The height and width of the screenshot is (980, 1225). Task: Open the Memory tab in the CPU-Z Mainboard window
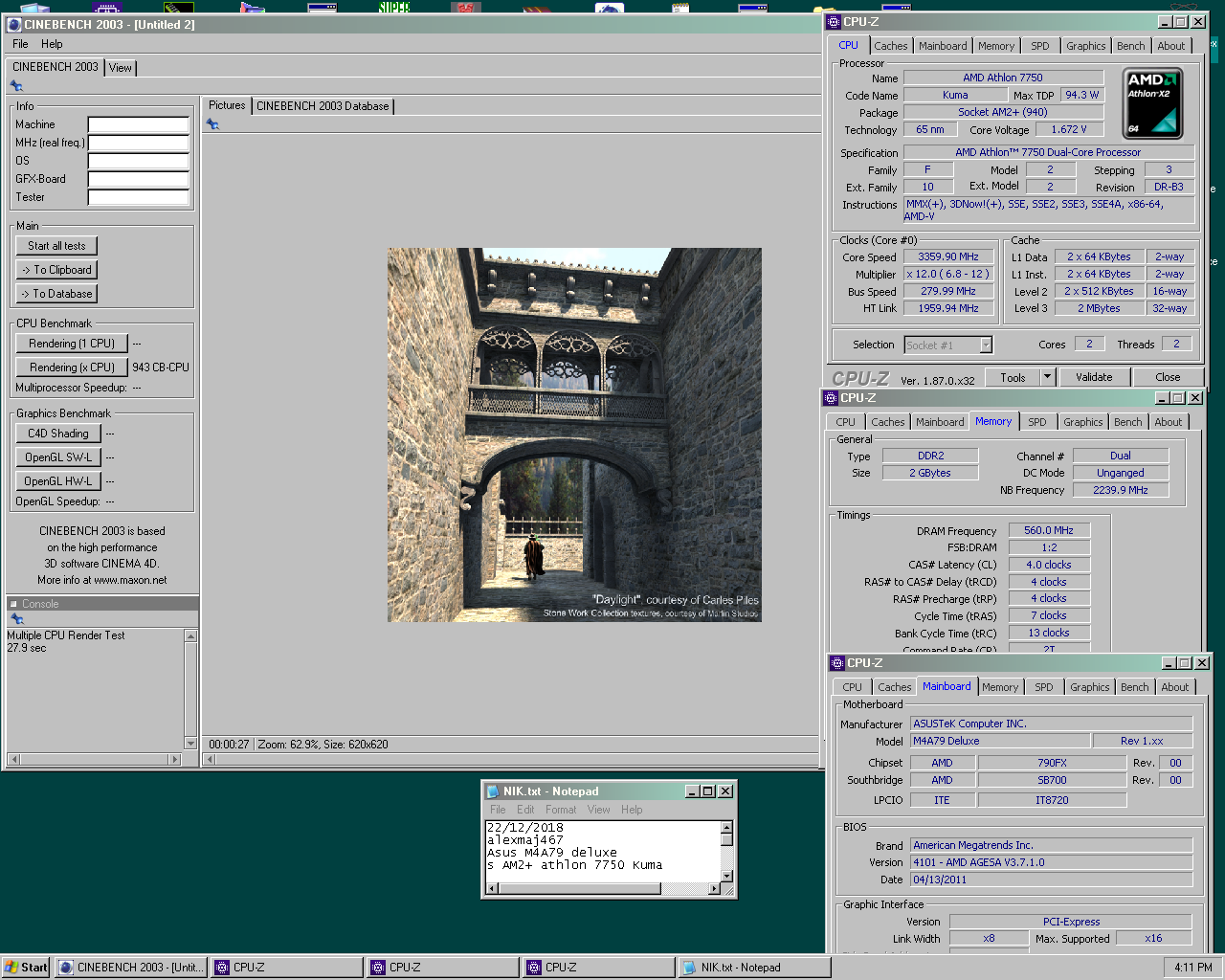coord(1000,687)
